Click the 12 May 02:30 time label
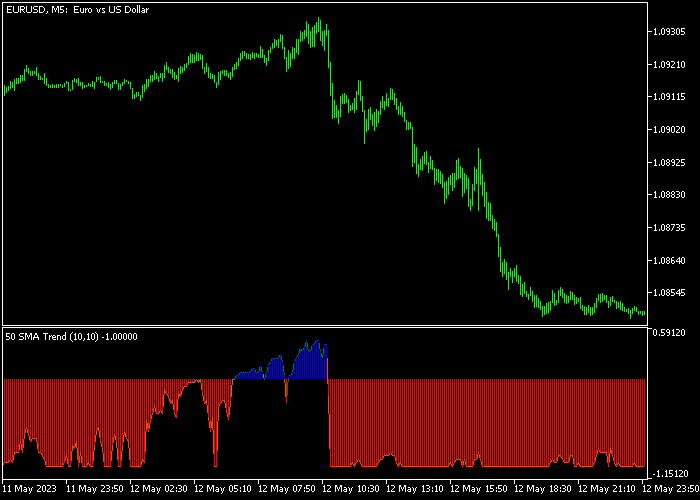The image size is (700, 500). (159, 488)
